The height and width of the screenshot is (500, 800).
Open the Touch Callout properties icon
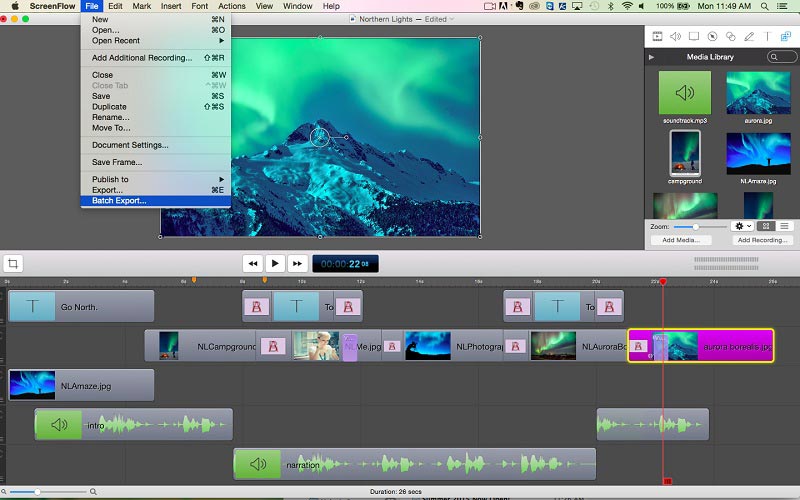pos(731,37)
